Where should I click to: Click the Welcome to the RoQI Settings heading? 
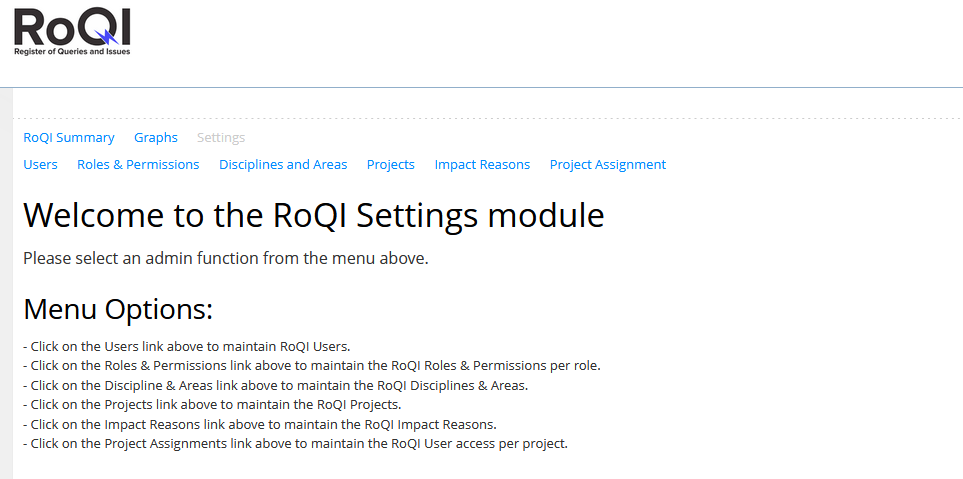(314, 216)
